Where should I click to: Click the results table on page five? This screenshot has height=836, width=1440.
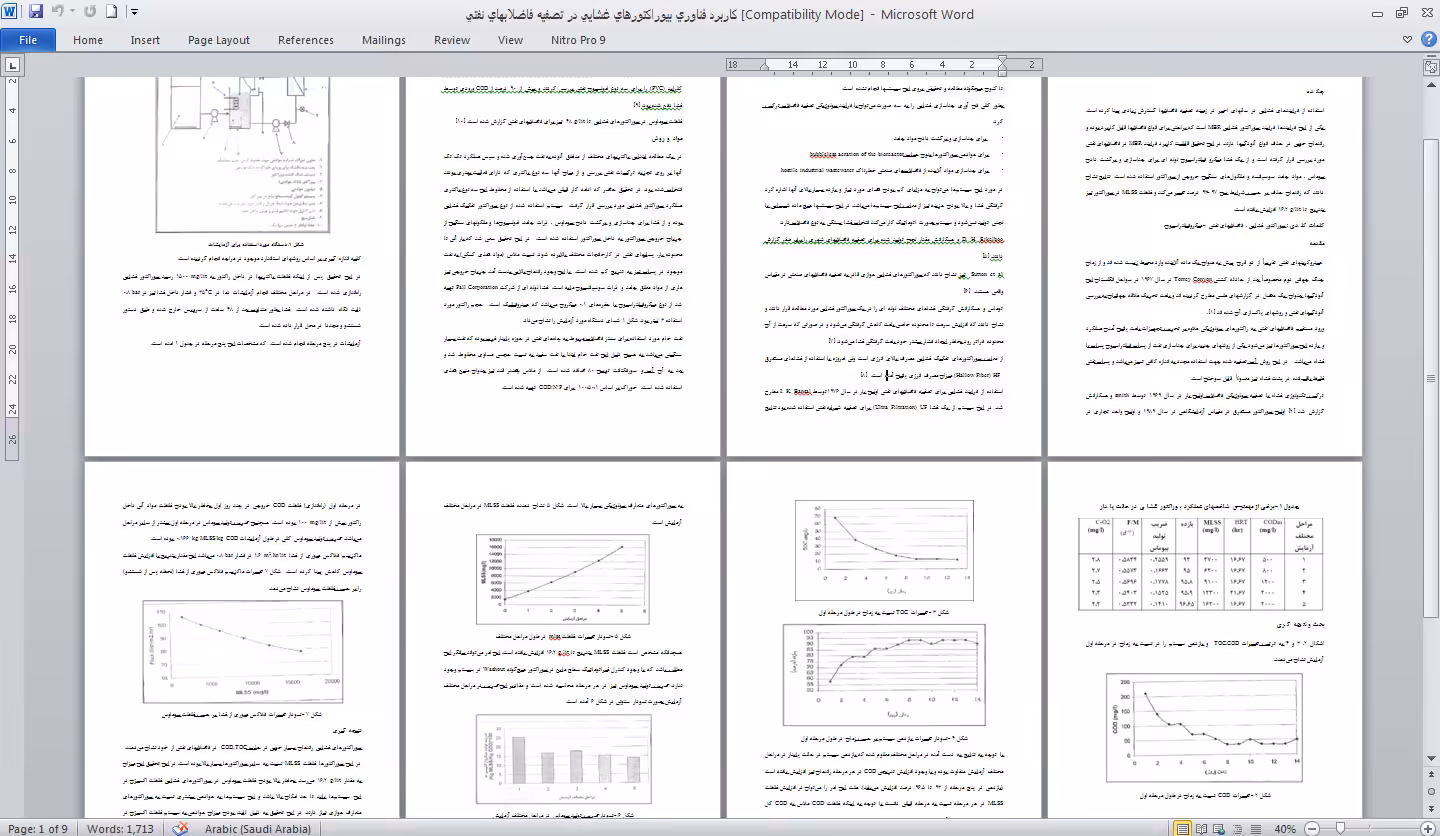click(1200, 563)
